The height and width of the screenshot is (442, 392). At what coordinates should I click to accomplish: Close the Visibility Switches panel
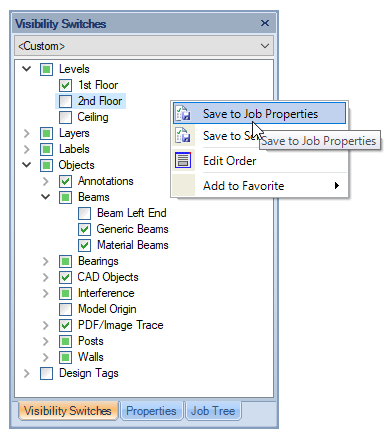pyautogui.click(x=265, y=23)
